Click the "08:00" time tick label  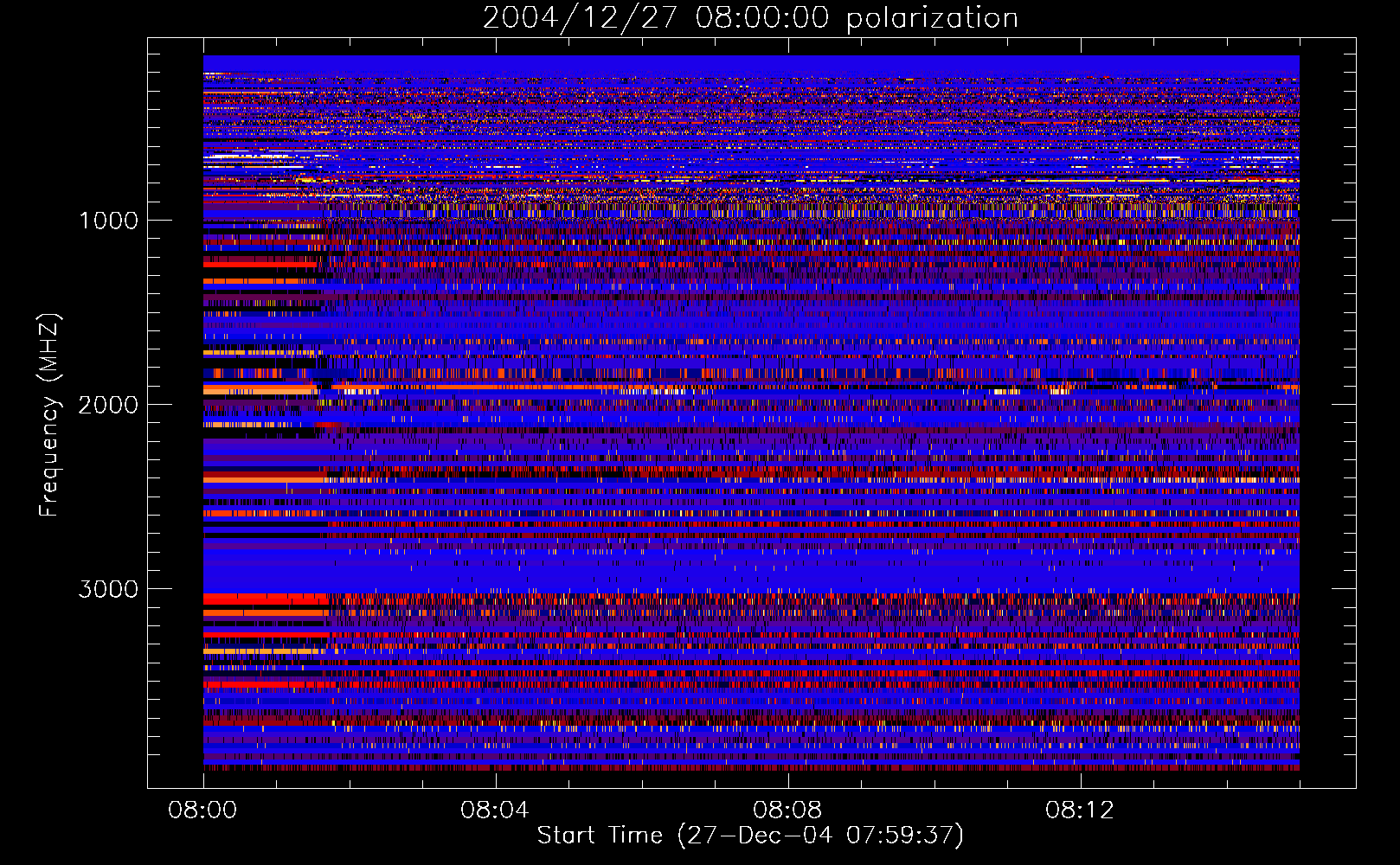point(203,811)
